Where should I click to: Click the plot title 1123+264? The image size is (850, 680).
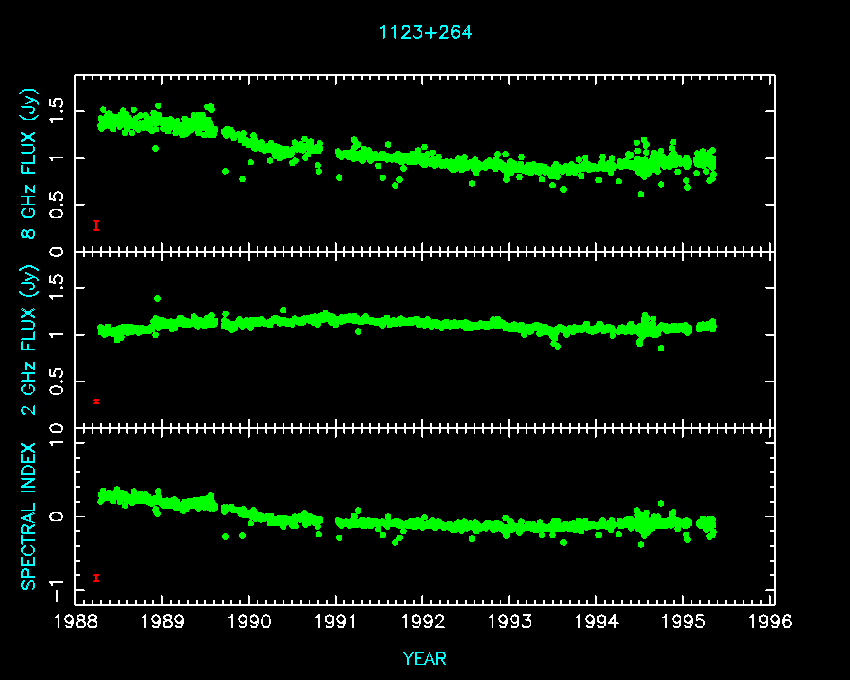[425, 33]
